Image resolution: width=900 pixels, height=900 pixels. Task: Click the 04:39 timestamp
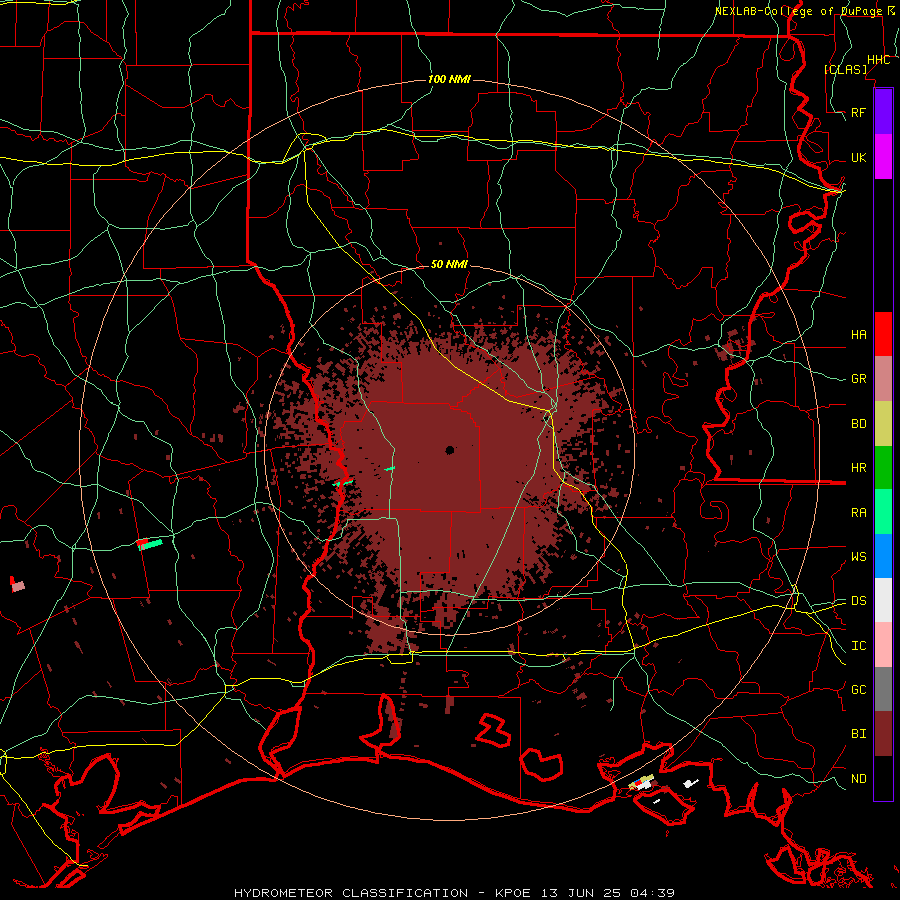[x=652, y=893]
